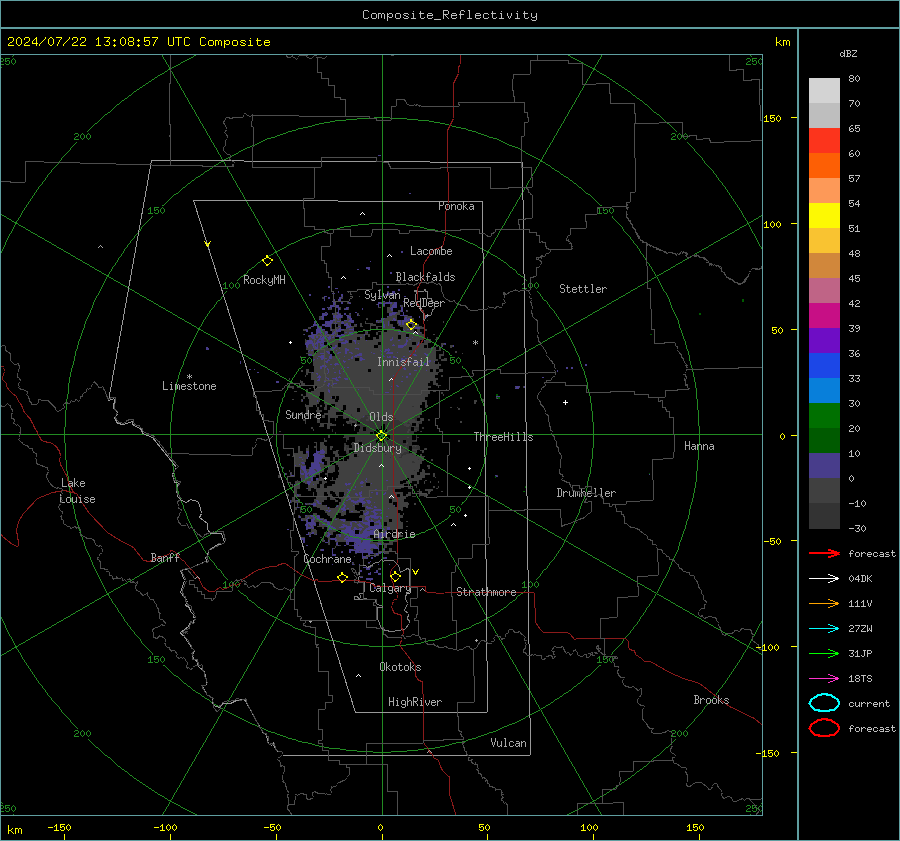Click the Strathmore label
This screenshot has height=841, width=900.
click(x=486, y=592)
